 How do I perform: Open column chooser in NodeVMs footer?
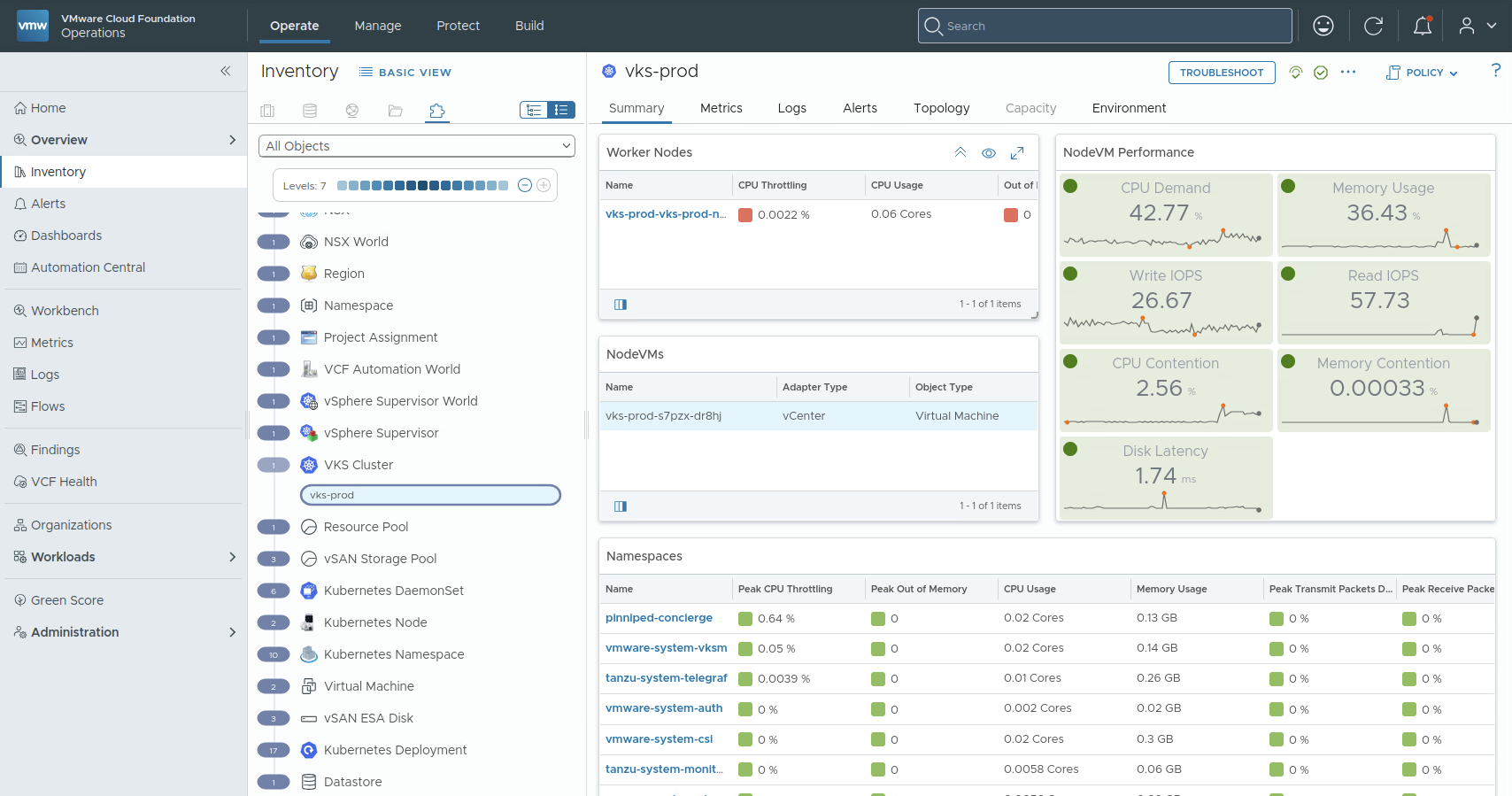pos(621,506)
